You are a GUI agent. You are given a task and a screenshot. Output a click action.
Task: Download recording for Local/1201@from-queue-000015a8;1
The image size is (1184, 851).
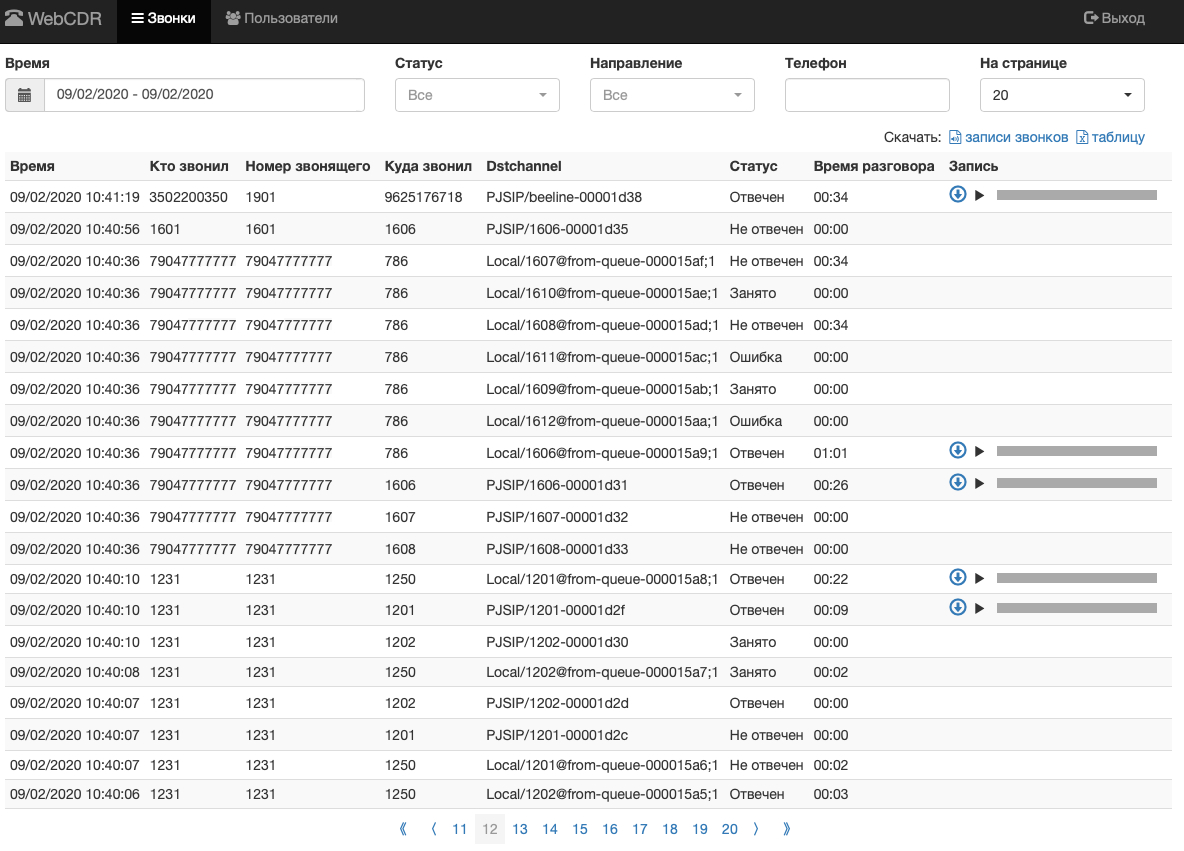tap(957, 577)
